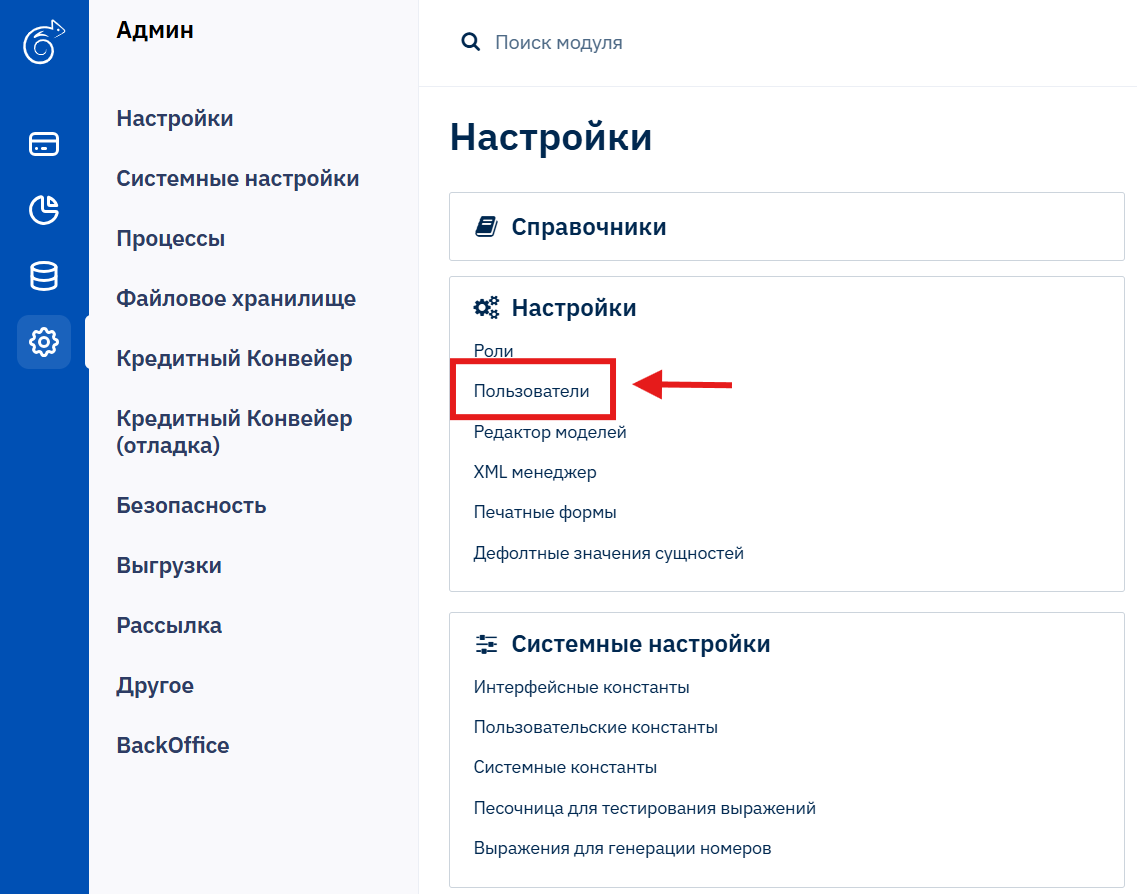
Task: Open Системные константы link
Action: pyautogui.click(x=565, y=768)
